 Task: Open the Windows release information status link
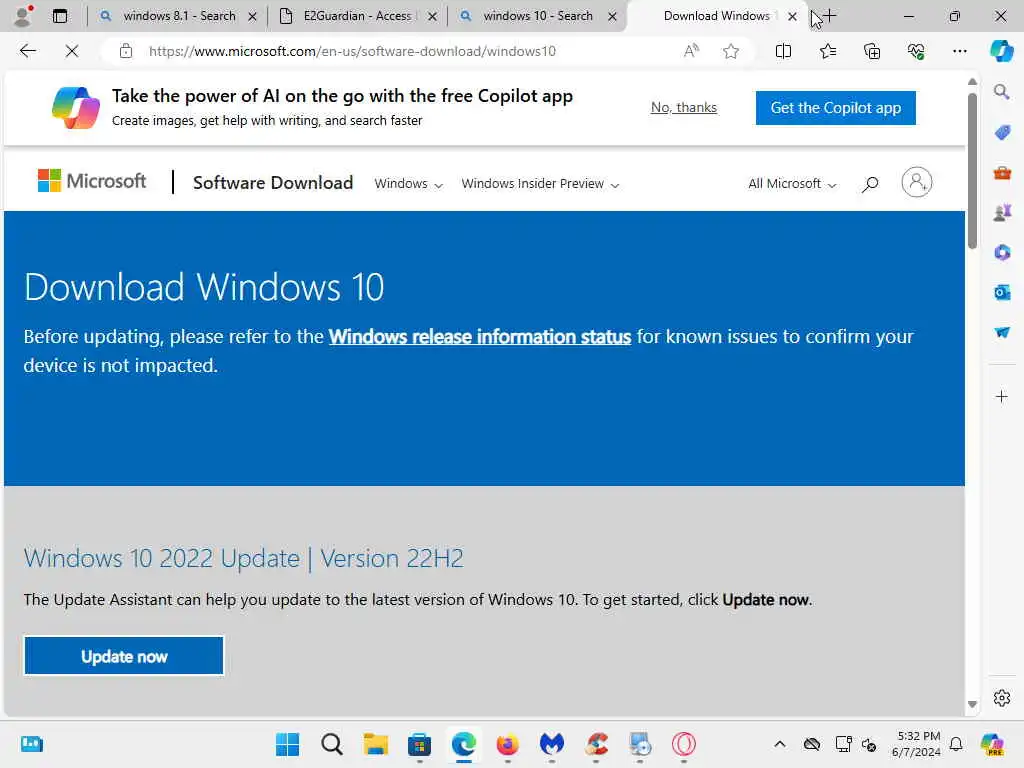pyautogui.click(x=479, y=336)
